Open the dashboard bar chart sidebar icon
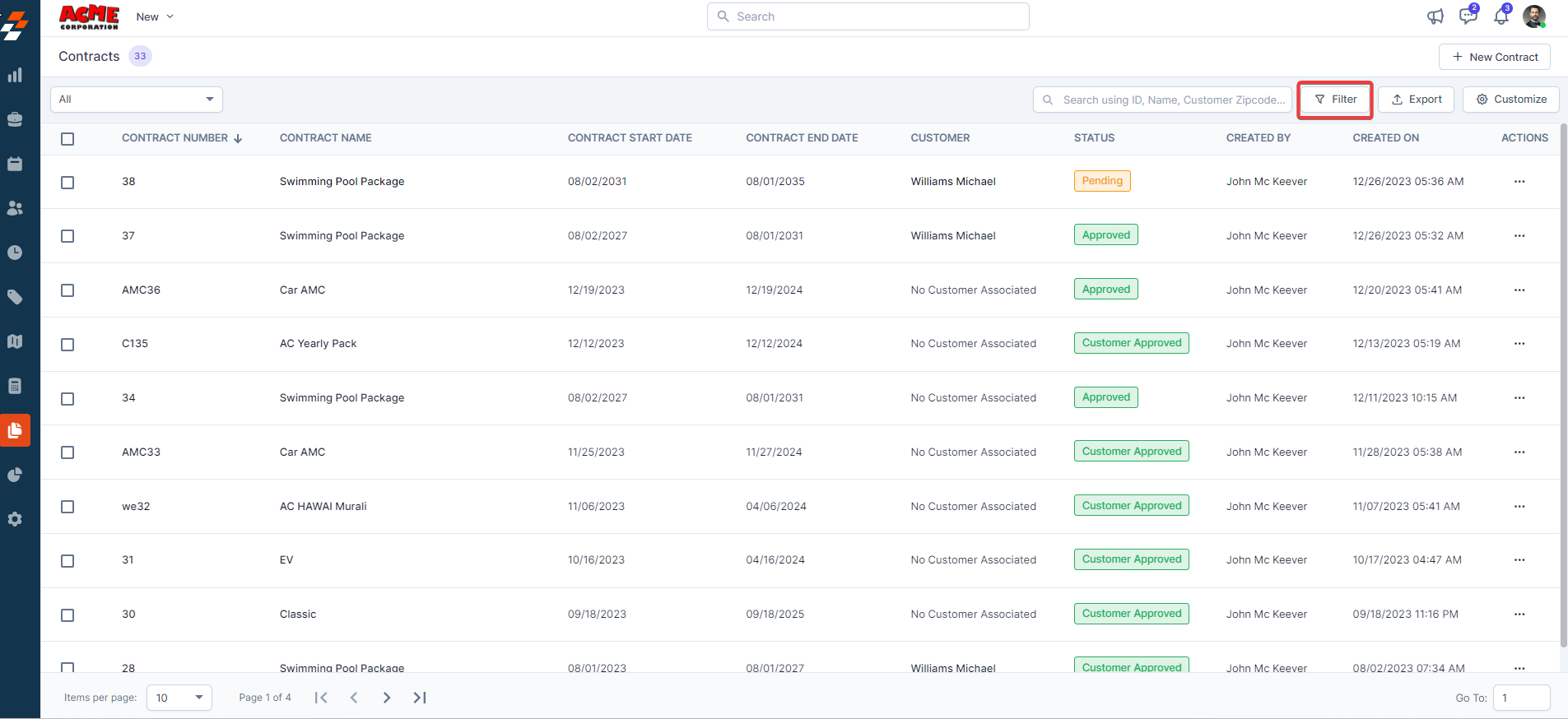 pyautogui.click(x=15, y=76)
